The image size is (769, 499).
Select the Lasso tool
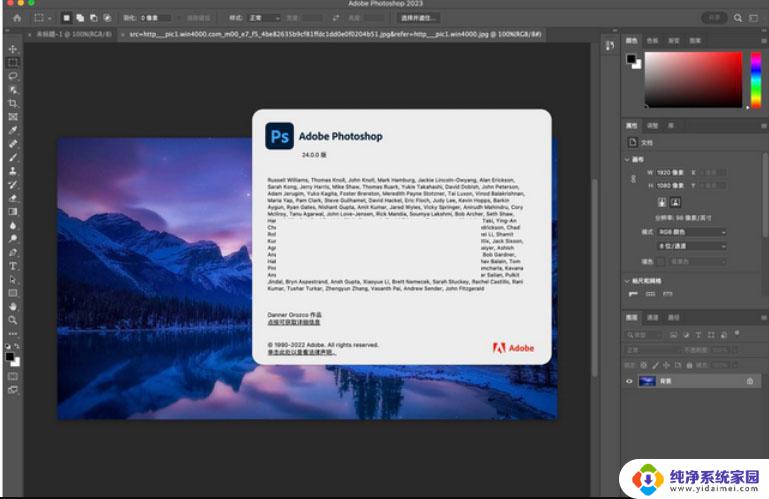pos(13,76)
